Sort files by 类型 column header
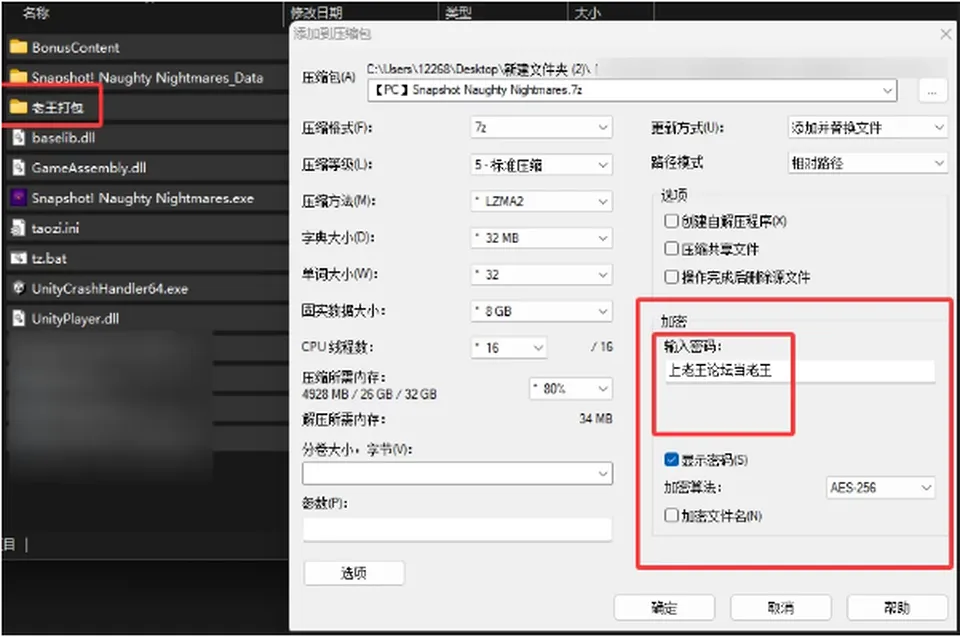The height and width of the screenshot is (637, 960). 459,12
